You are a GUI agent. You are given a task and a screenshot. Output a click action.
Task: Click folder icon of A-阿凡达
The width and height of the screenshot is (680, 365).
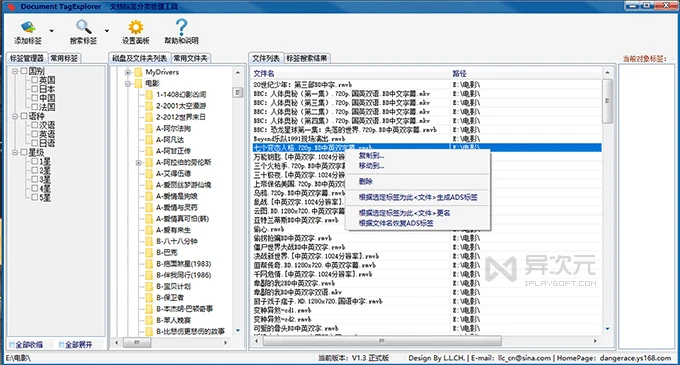pos(149,140)
